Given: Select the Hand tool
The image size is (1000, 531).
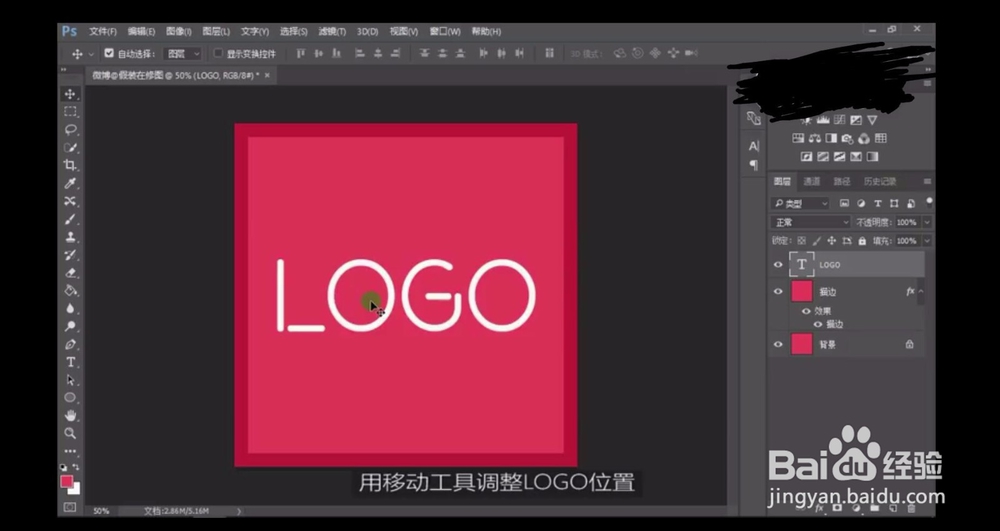Looking at the screenshot, I should (x=70, y=416).
